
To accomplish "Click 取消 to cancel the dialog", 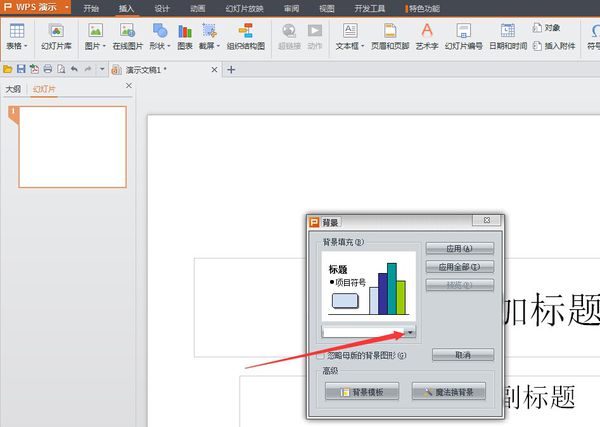I will 462,355.
